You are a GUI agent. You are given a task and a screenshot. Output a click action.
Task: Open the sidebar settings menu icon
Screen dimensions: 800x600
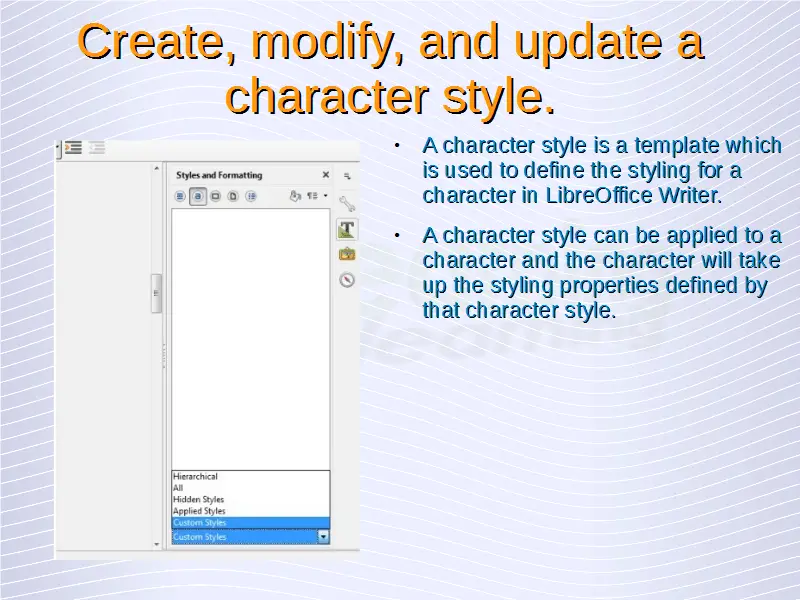(347, 174)
